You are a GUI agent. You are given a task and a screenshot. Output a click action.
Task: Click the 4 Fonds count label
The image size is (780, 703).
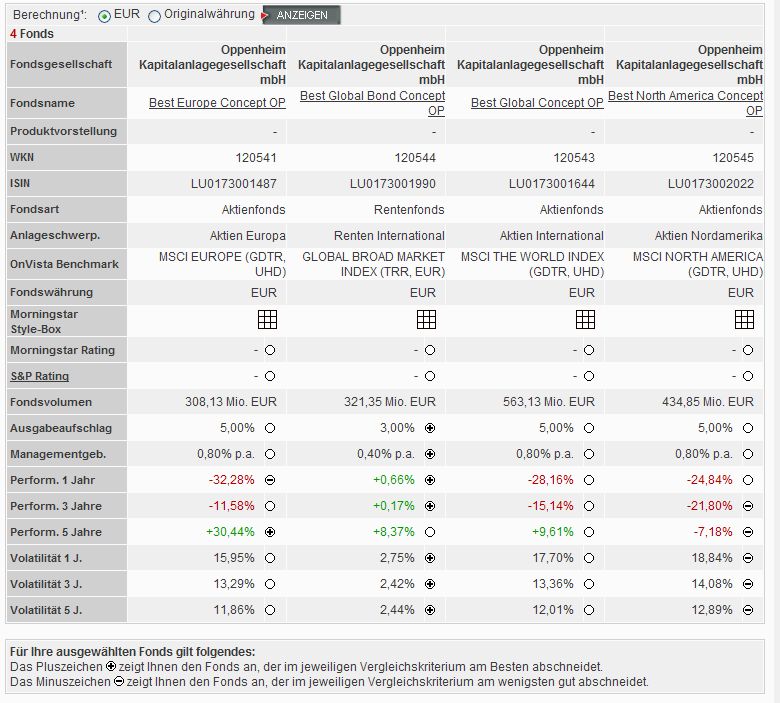point(32,33)
